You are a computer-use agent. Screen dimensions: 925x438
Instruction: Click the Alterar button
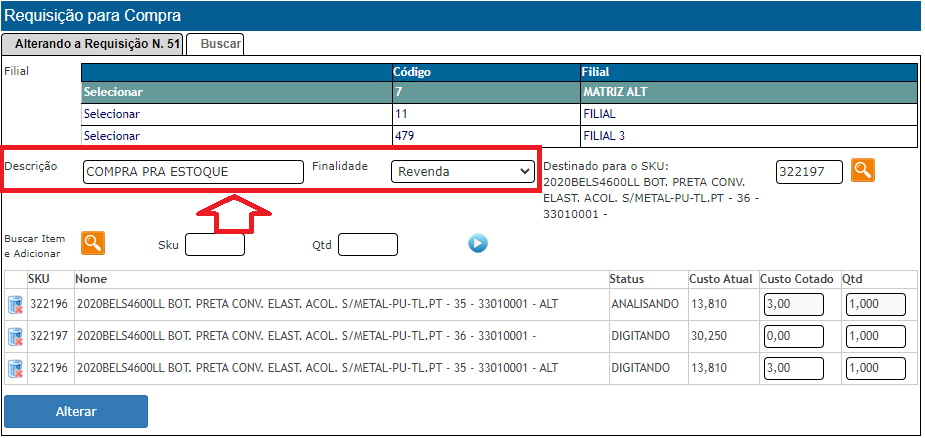click(x=76, y=411)
